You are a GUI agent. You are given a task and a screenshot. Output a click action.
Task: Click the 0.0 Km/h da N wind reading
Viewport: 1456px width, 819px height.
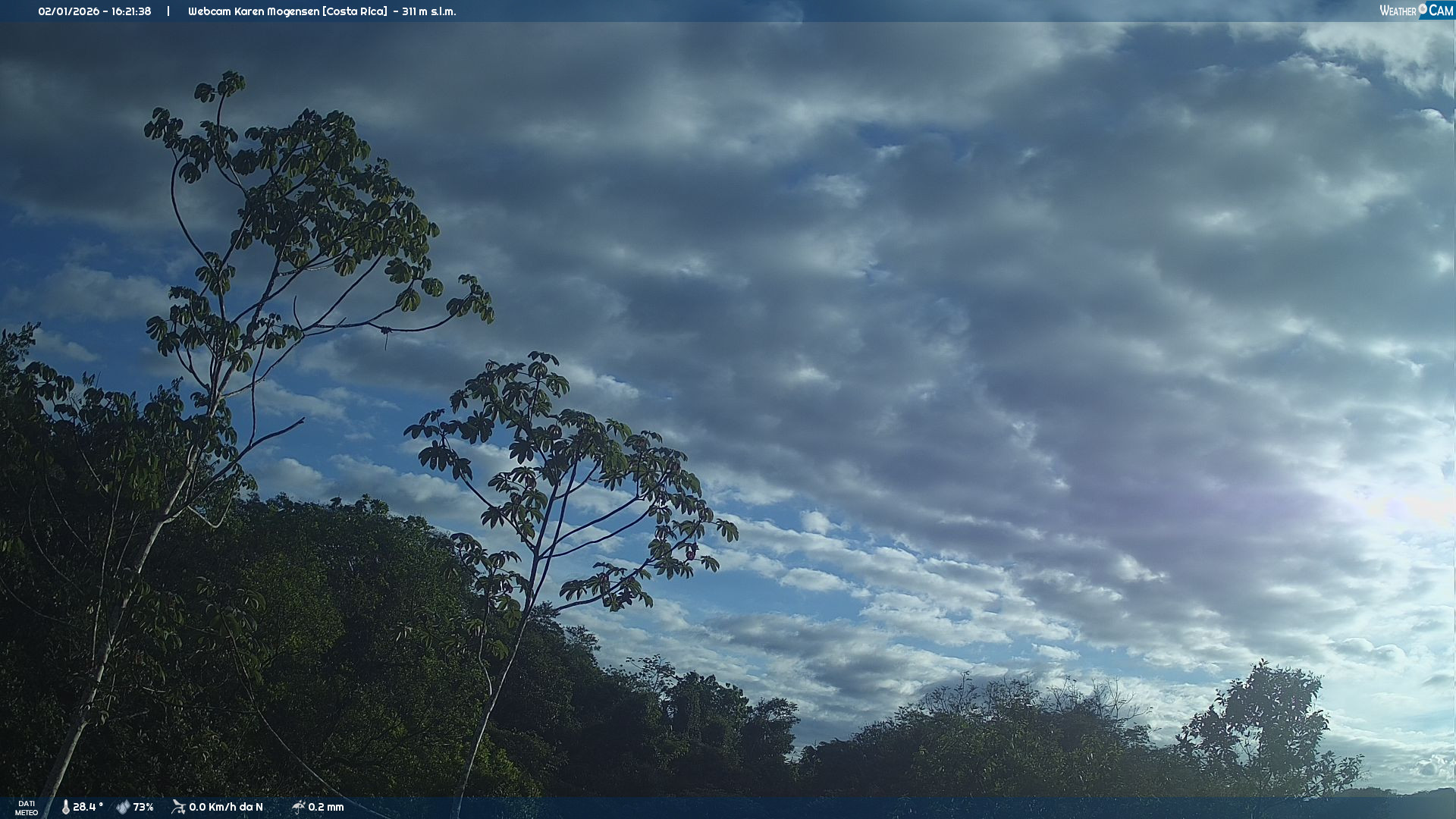tap(226, 807)
